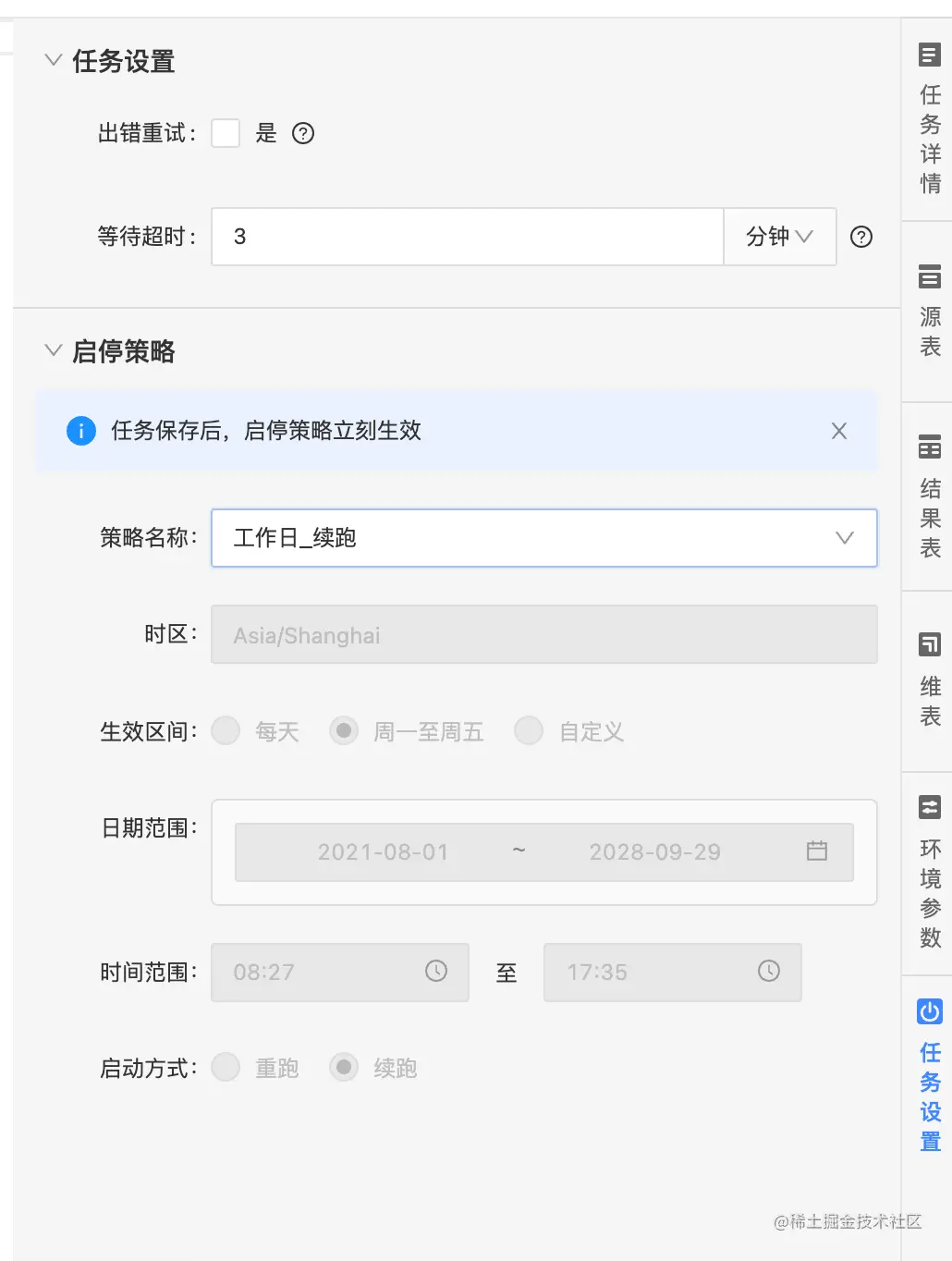The image size is (952, 1261).
Task: Click the help icon next to 出错重试
Action: 303,134
